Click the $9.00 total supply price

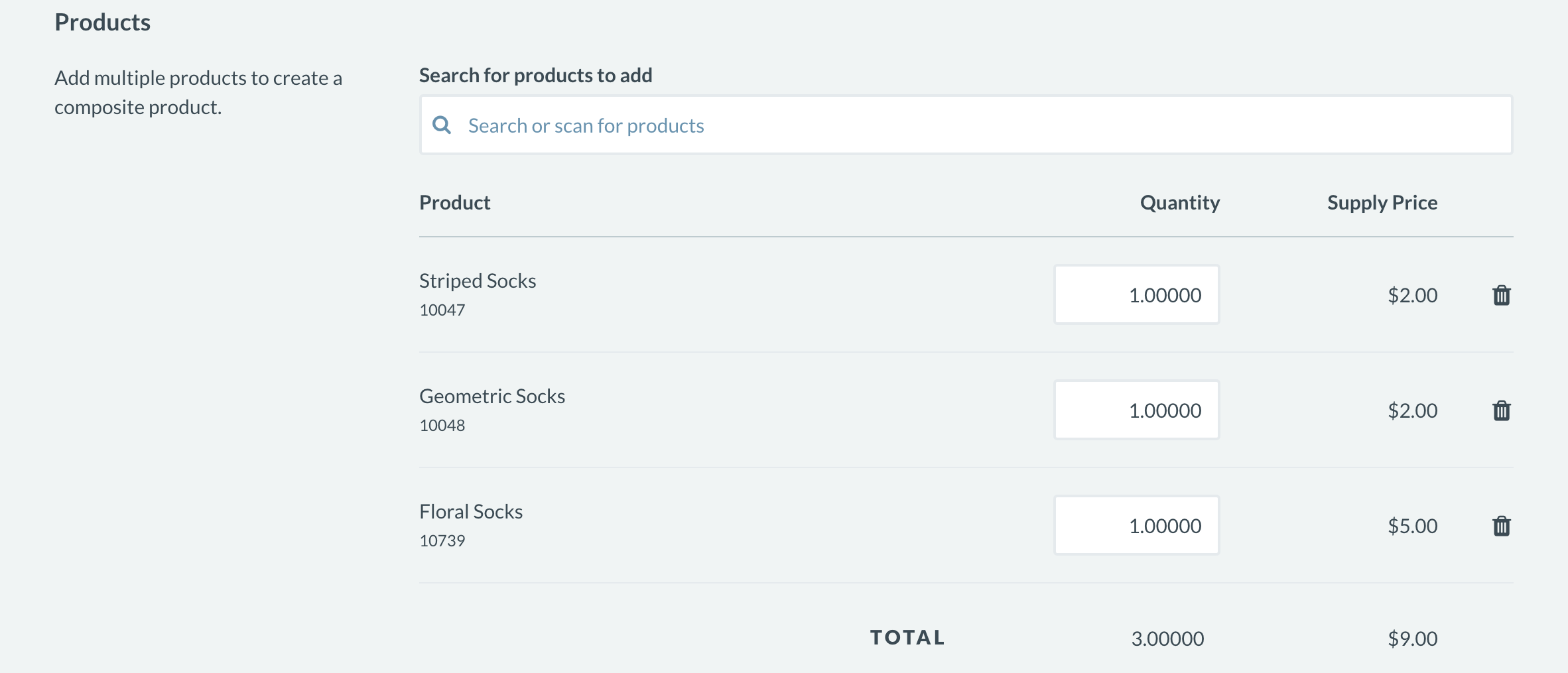1413,639
